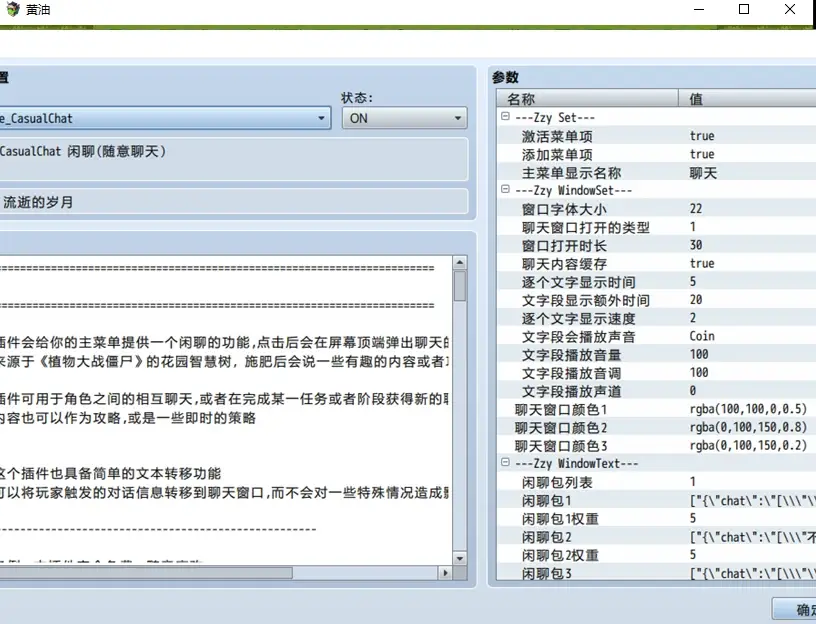Click the Coin sound value

[702, 336]
